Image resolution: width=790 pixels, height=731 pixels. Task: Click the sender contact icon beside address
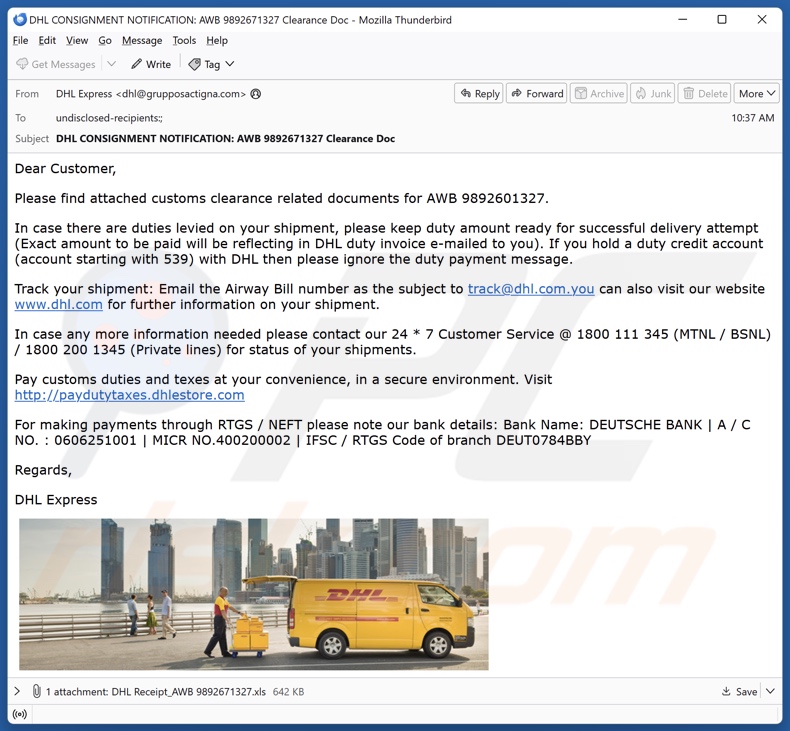[x=256, y=94]
